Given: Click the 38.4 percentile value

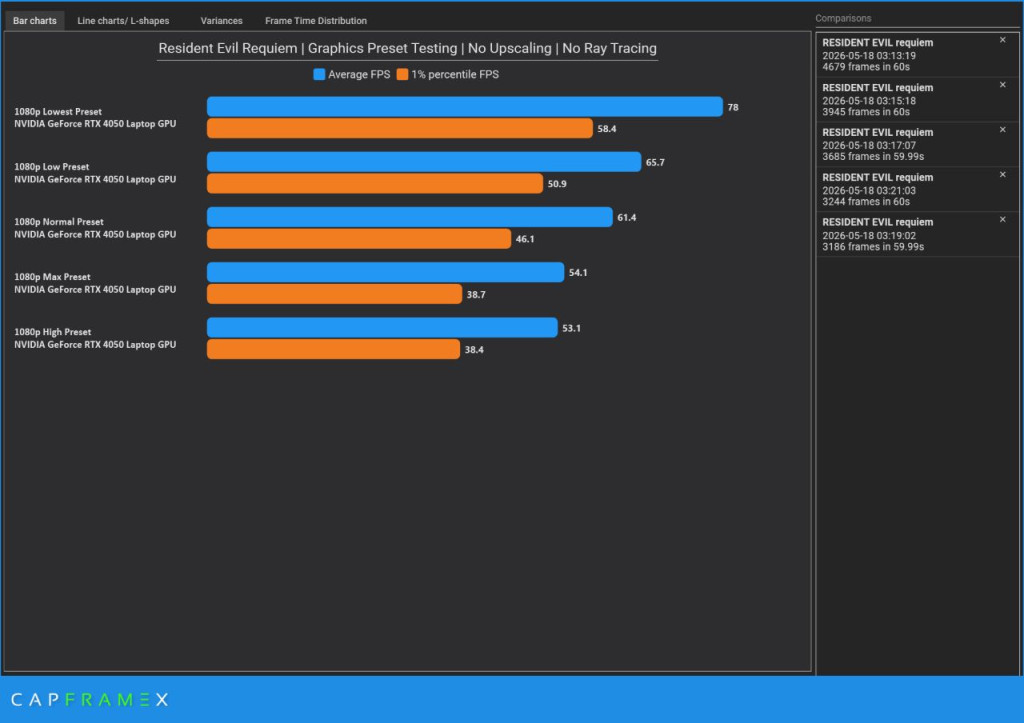Looking at the screenshot, I should point(474,350).
